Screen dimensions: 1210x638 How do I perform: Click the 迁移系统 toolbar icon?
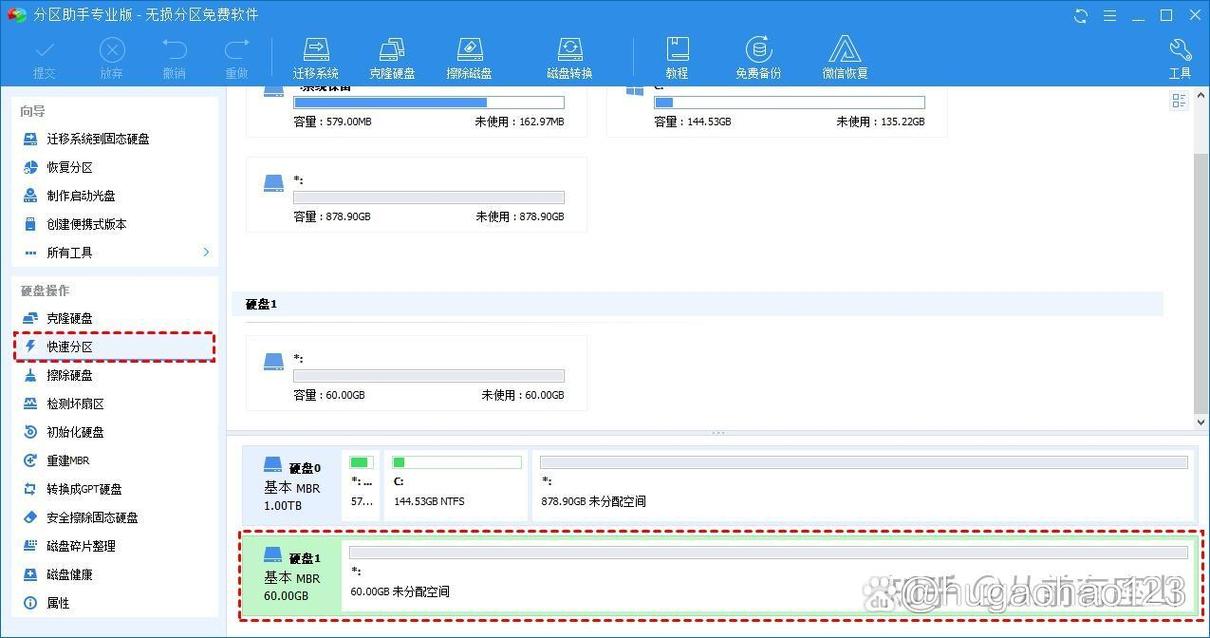(316, 57)
